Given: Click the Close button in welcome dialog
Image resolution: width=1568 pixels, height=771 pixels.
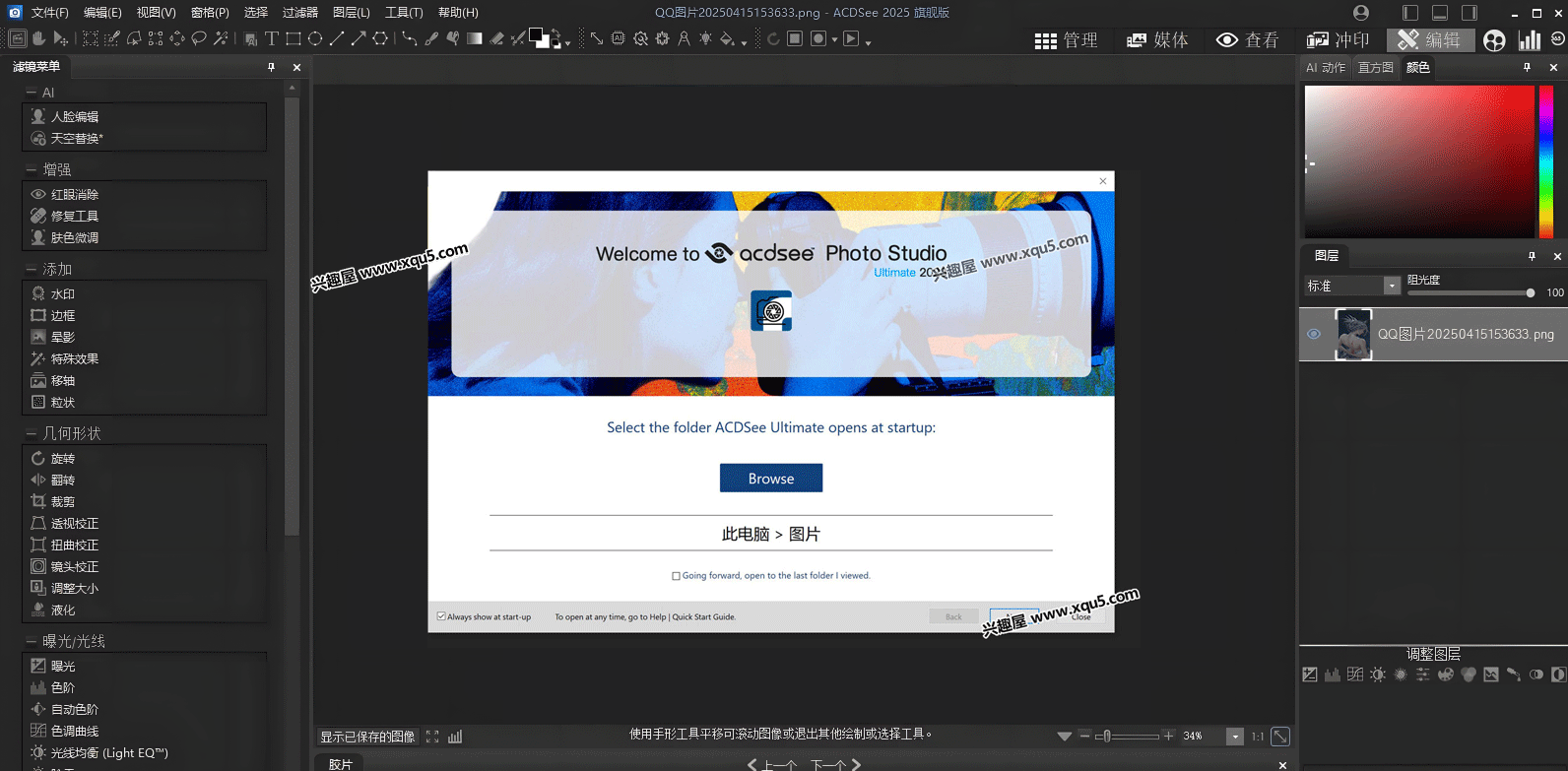Looking at the screenshot, I should point(1081,616).
